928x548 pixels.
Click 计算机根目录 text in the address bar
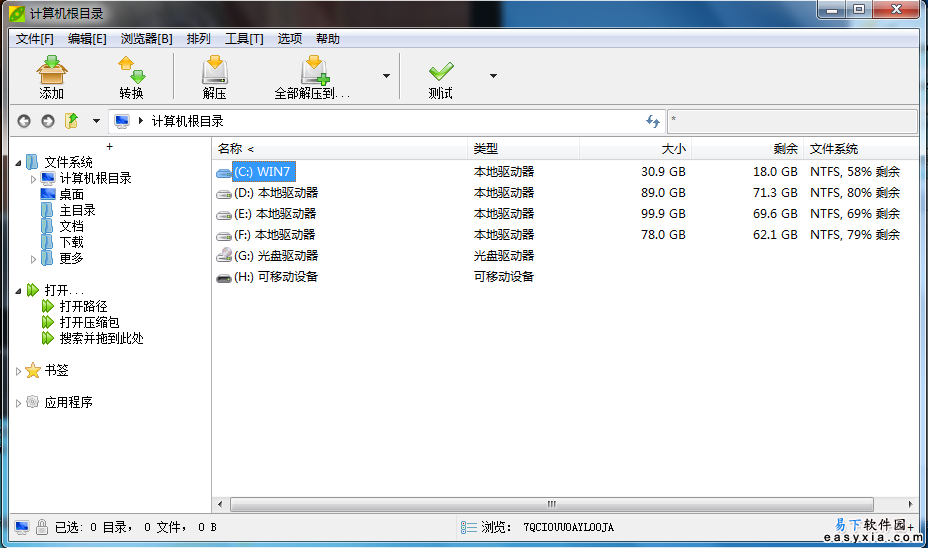[x=188, y=121]
